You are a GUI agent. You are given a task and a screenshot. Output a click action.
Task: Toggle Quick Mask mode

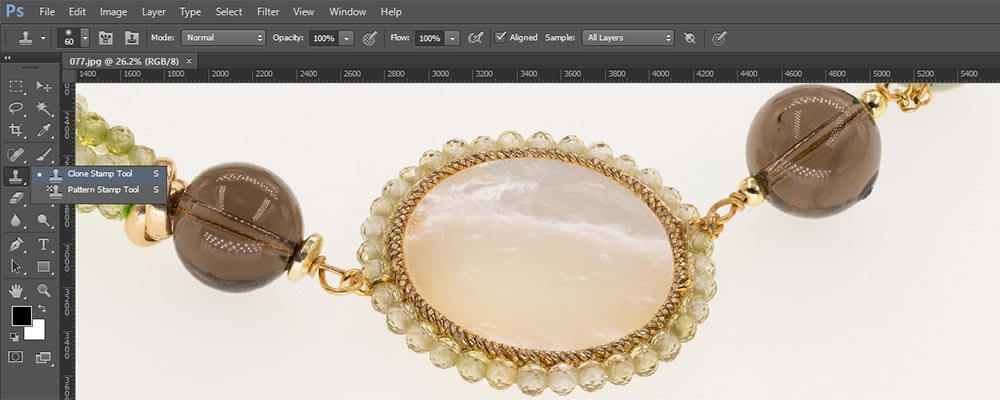(16, 357)
